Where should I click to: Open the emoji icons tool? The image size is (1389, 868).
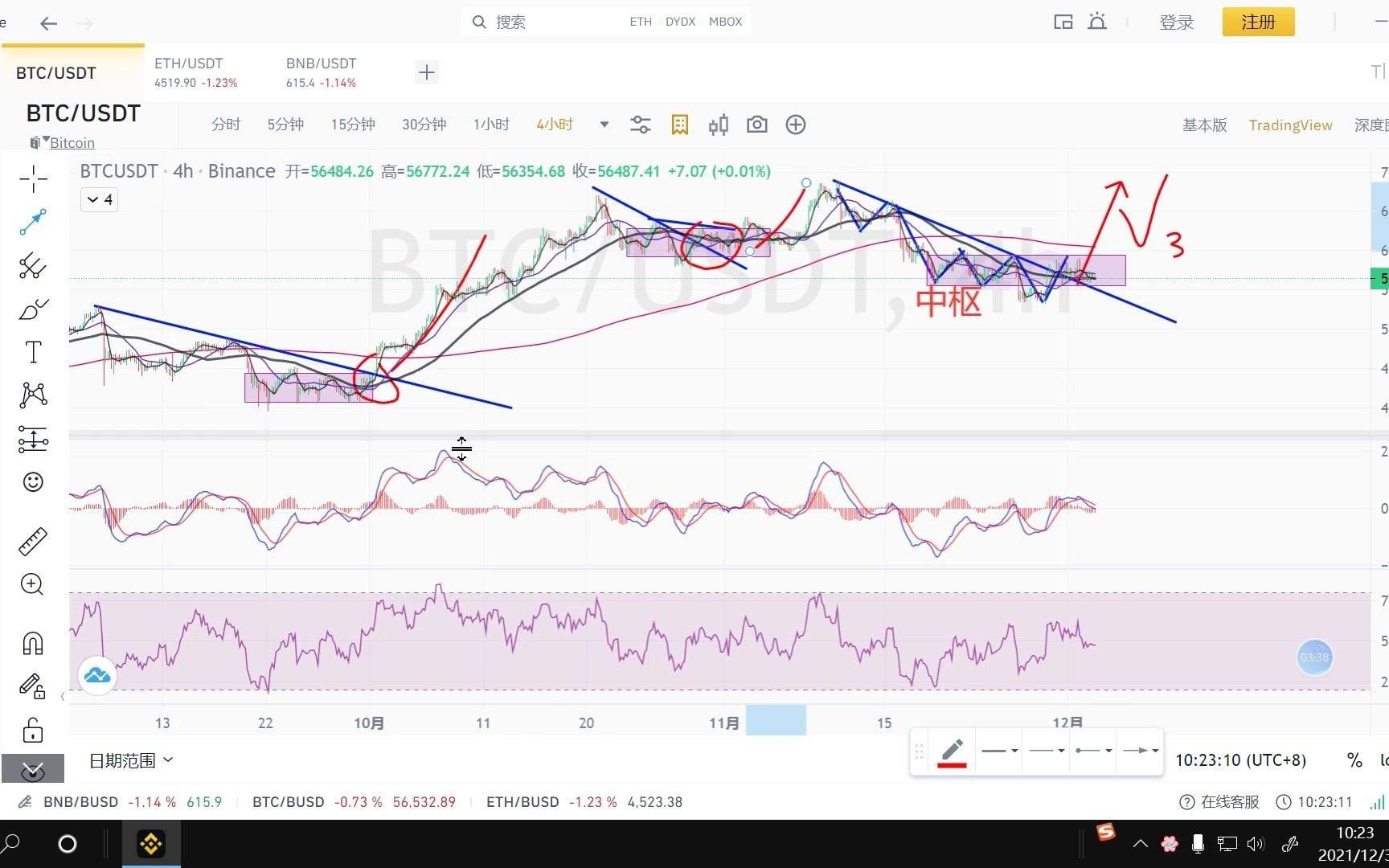[x=33, y=482]
